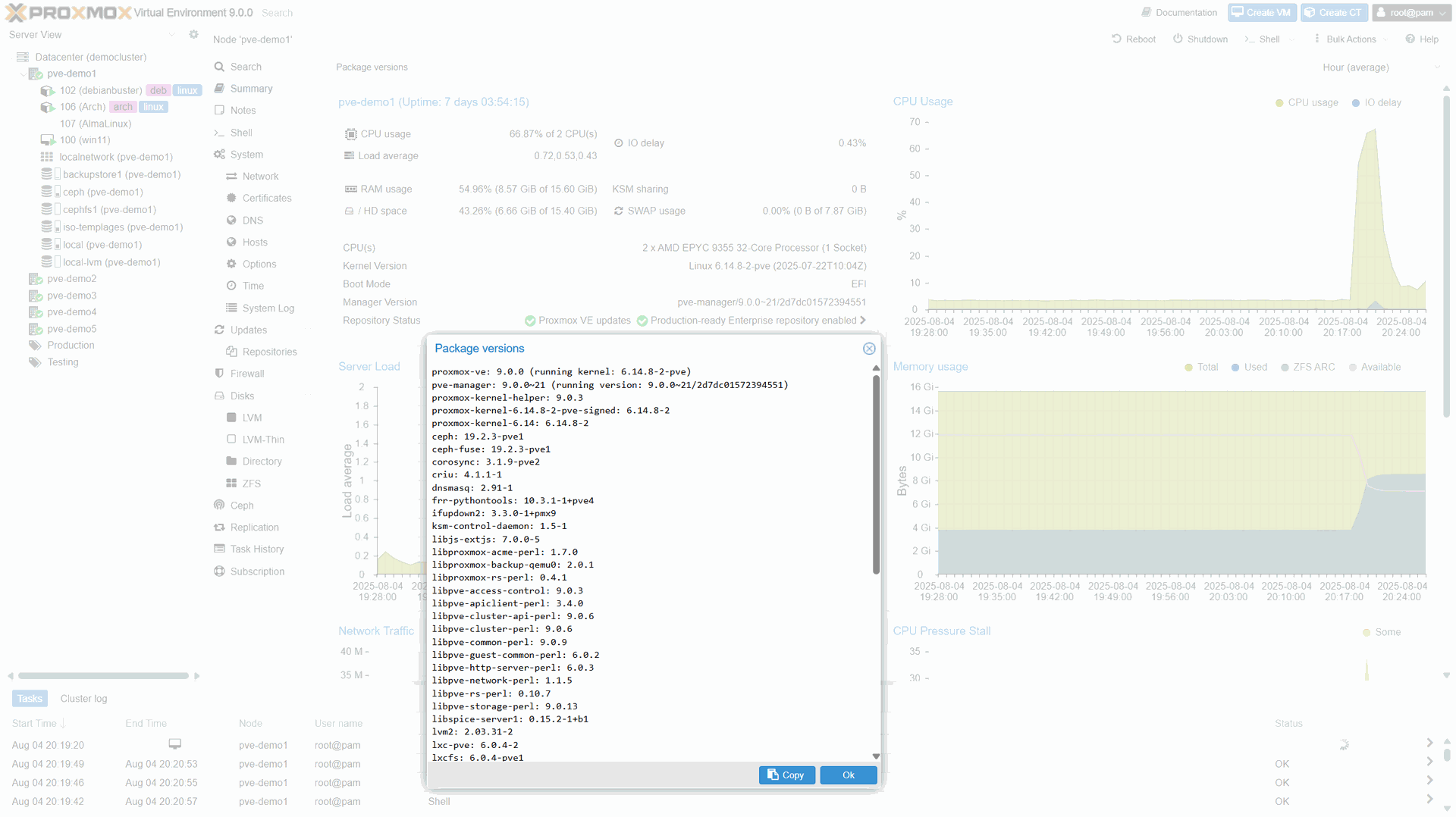This screenshot has height=817, width=1456.
Task: Open Server View settings gear
Action: (193, 35)
